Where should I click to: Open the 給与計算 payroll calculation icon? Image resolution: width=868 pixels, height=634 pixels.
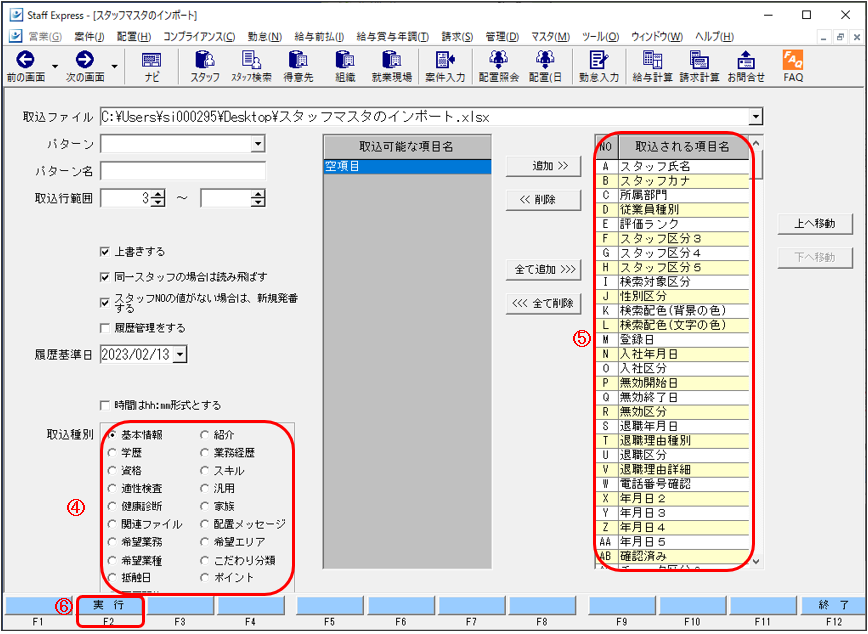[652, 66]
